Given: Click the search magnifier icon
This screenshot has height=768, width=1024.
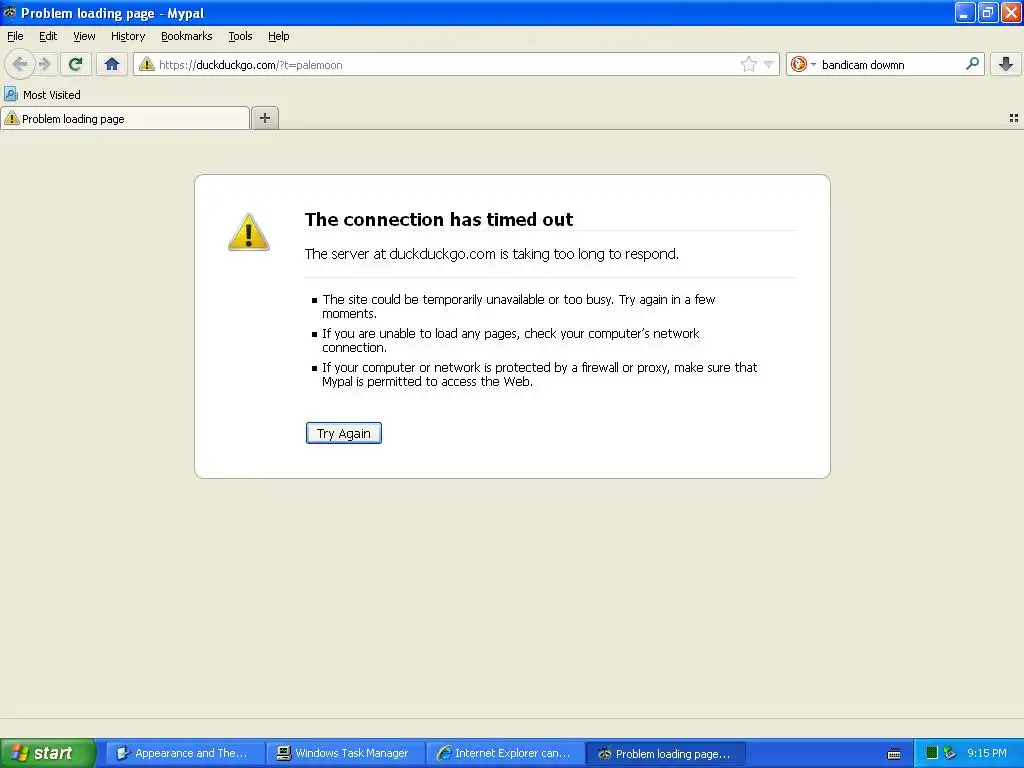Looking at the screenshot, I should [972, 63].
